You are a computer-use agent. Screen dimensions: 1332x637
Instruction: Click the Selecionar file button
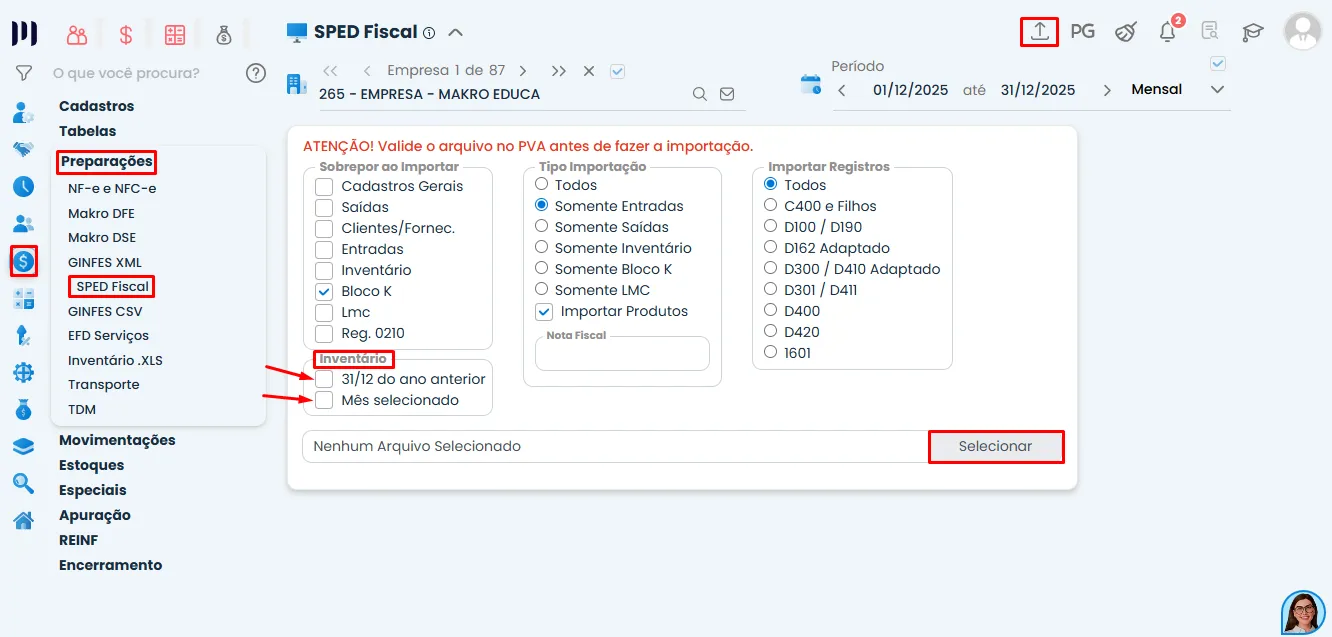(996, 447)
